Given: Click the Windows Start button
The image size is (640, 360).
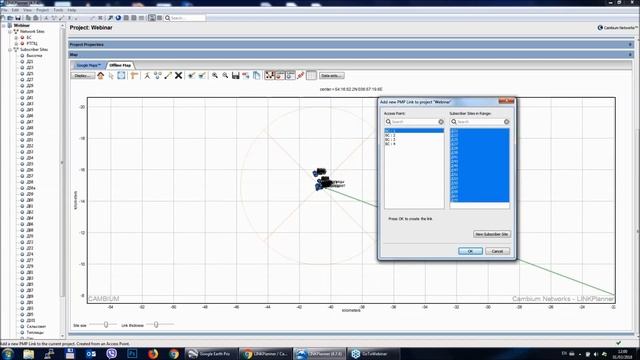Looking at the screenshot, I should tap(7, 353).
